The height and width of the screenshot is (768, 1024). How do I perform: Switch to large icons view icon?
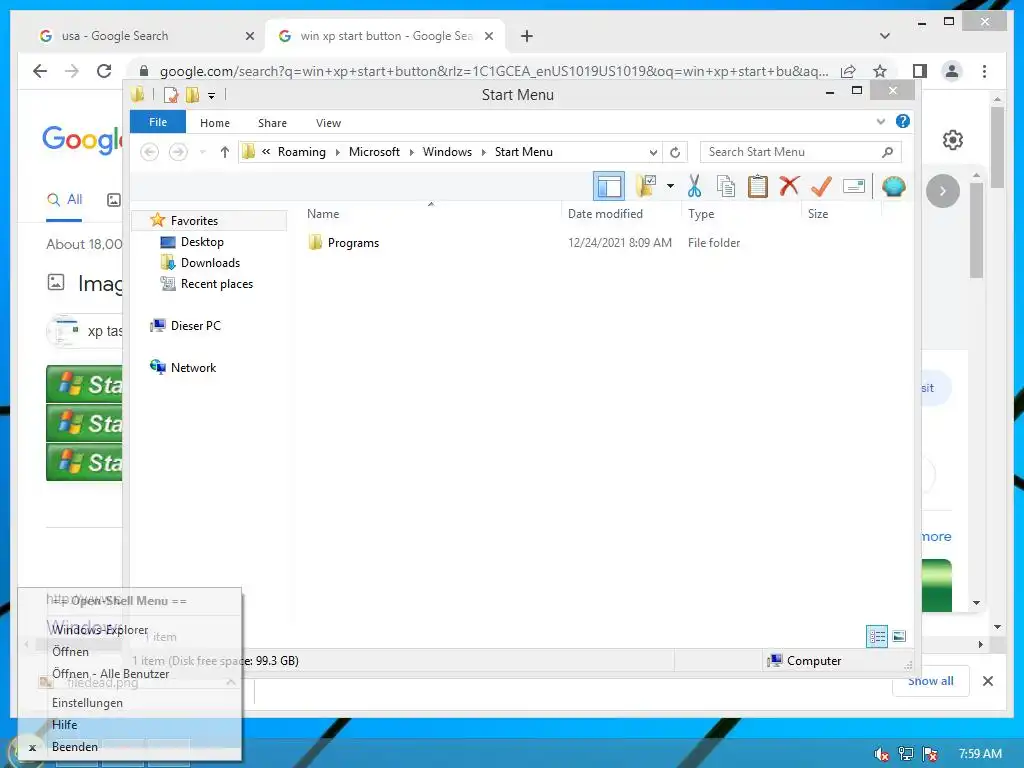pyautogui.click(x=899, y=636)
